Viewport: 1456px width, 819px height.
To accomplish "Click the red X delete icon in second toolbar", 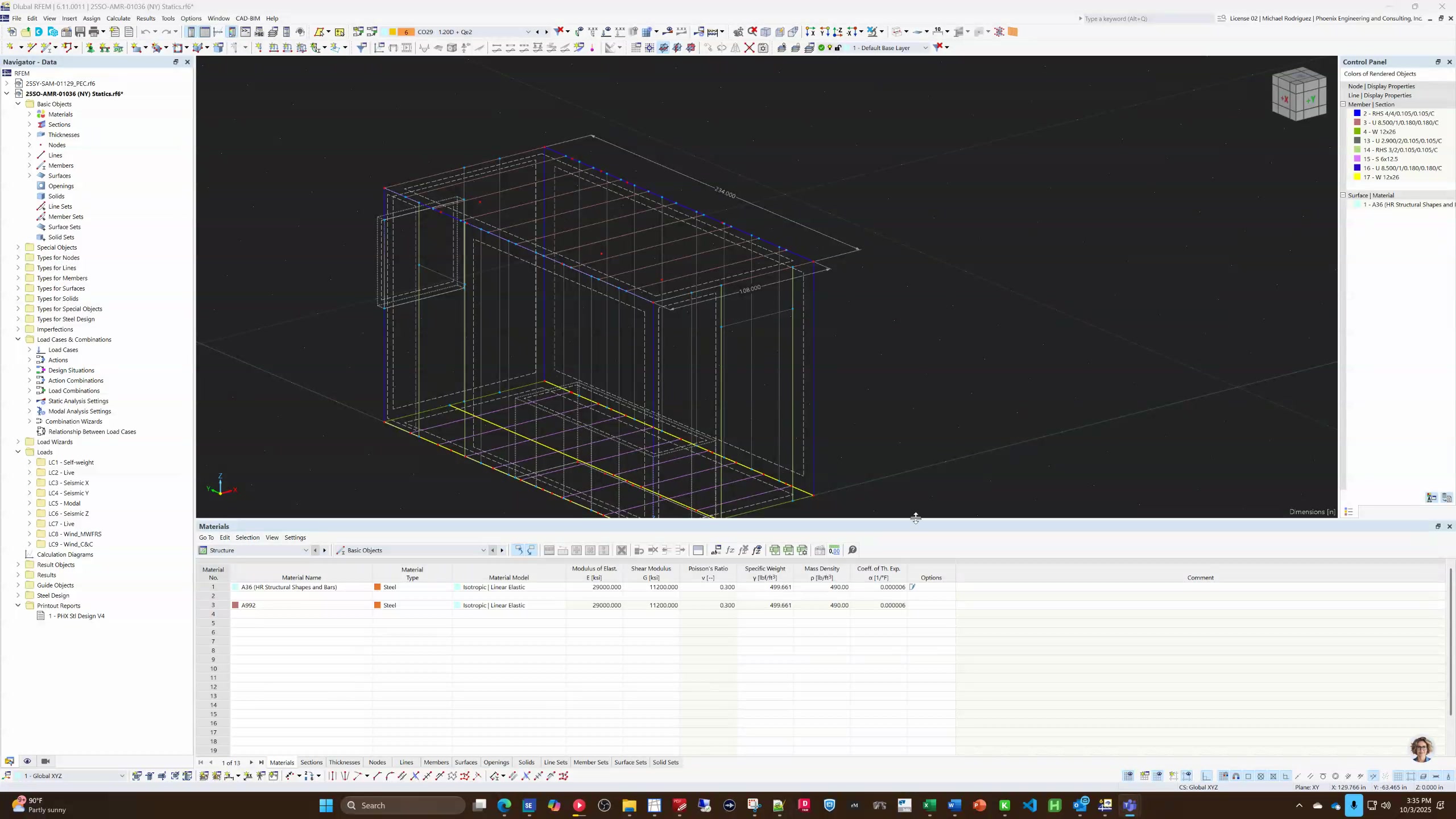I will coord(750,48).
